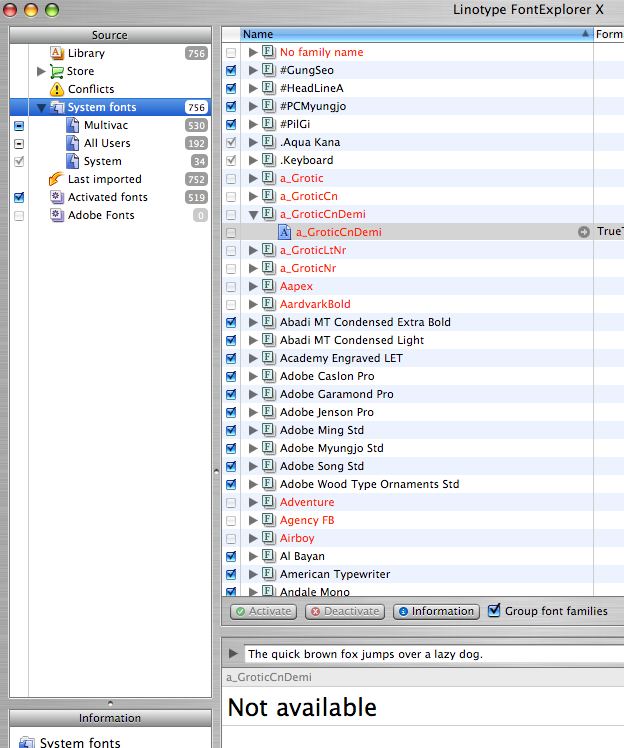Collapse the a_GroticCnDemi family
This screenshot has height=748, width=624.
253,215
